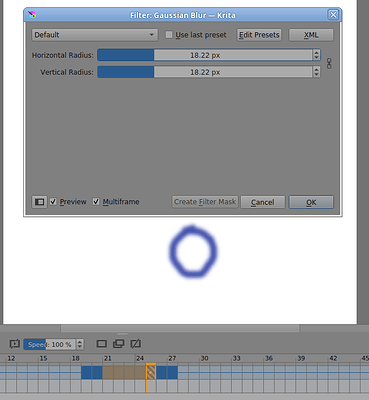Click the blurred blue circle on canvas

pos(193,252)
